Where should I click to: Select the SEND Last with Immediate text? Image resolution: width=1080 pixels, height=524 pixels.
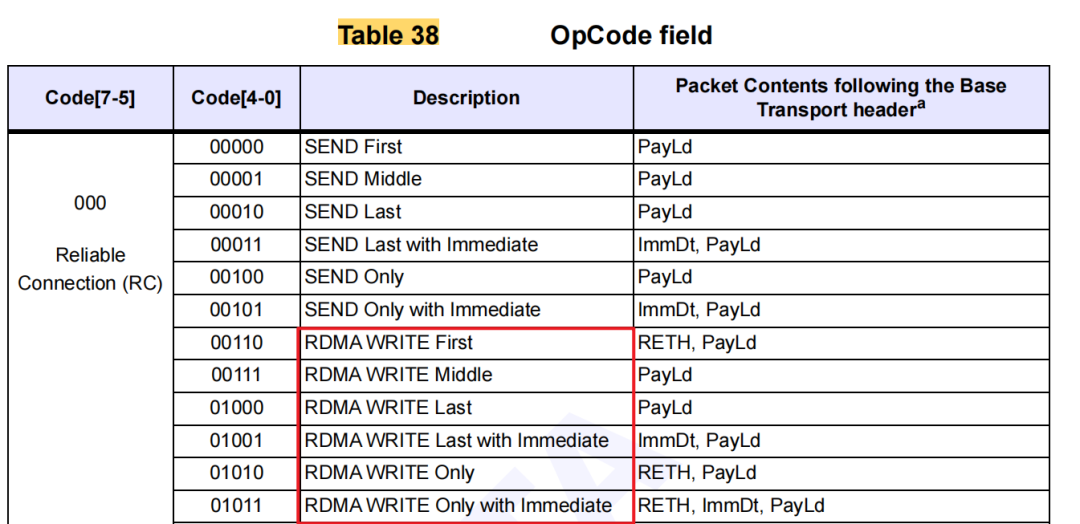point(421,245)
